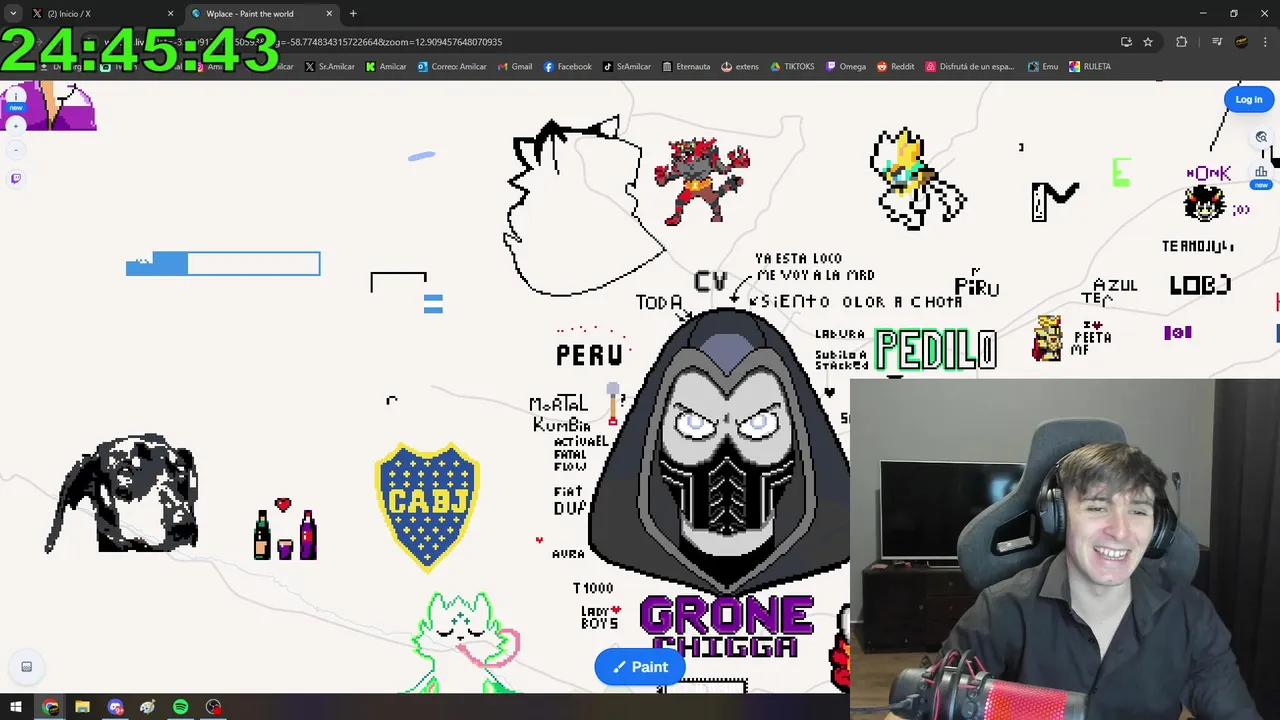The image size is (1280, 720).
Task: Open the Extensions puzzle icon
Action: [1182, 42]
